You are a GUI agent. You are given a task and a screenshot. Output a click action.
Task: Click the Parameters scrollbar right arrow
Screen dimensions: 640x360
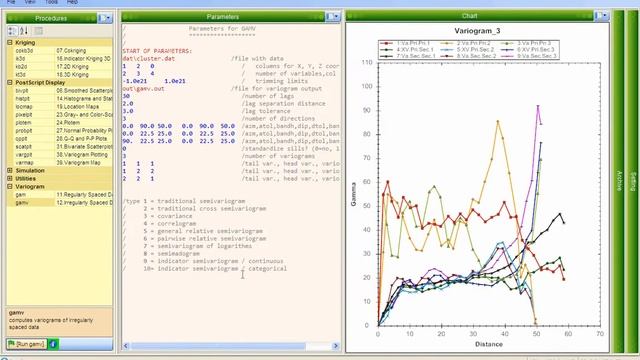coord(336,346)
